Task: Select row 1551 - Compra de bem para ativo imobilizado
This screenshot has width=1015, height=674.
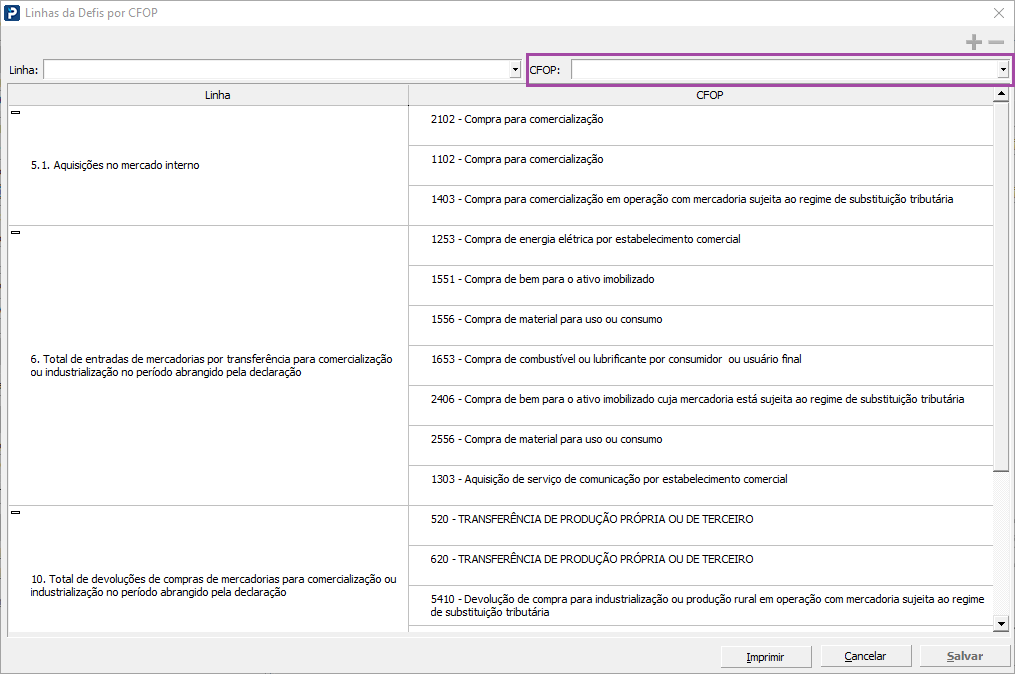Action: point(700,280)
